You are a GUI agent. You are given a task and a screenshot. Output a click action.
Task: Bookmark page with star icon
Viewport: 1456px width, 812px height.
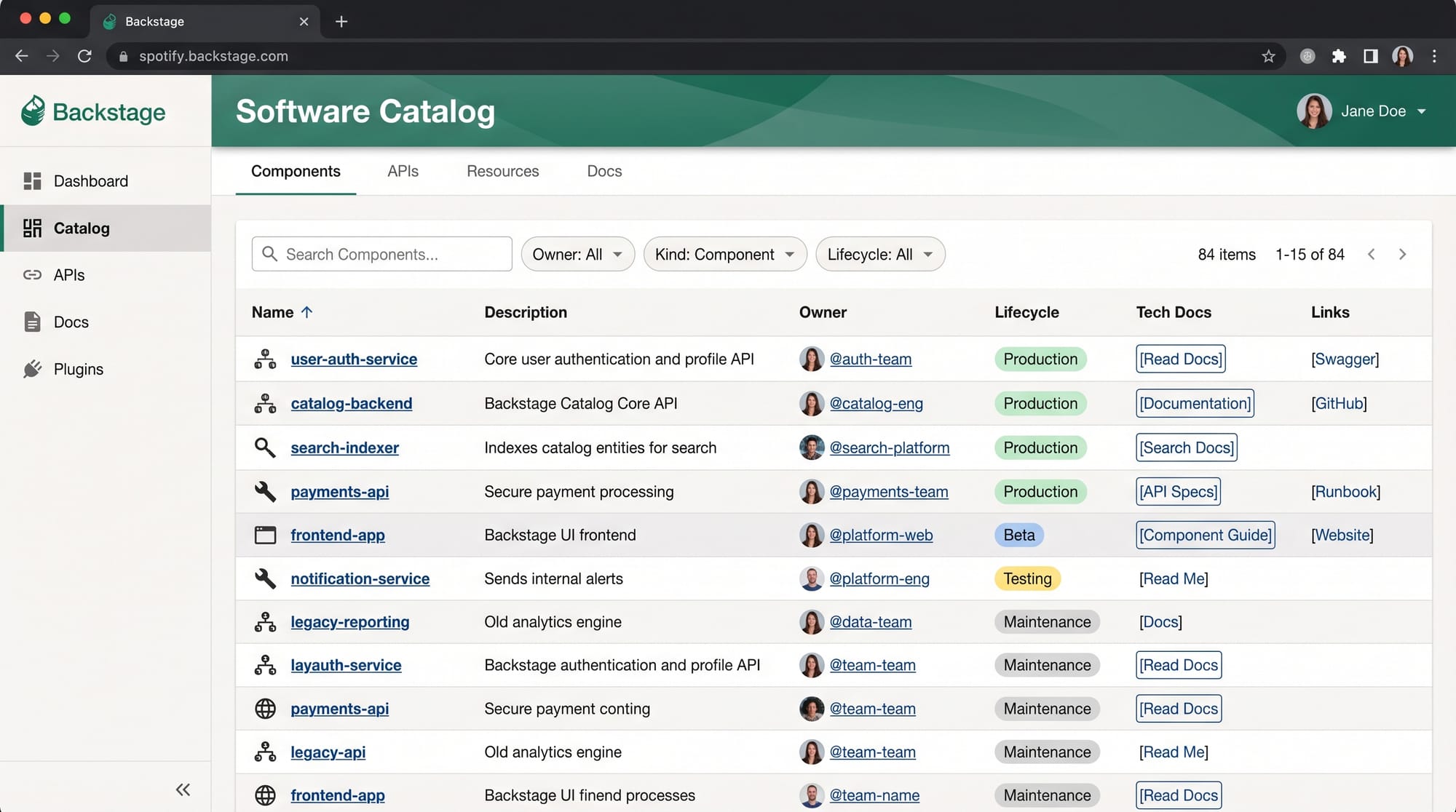coord(1268,56)
